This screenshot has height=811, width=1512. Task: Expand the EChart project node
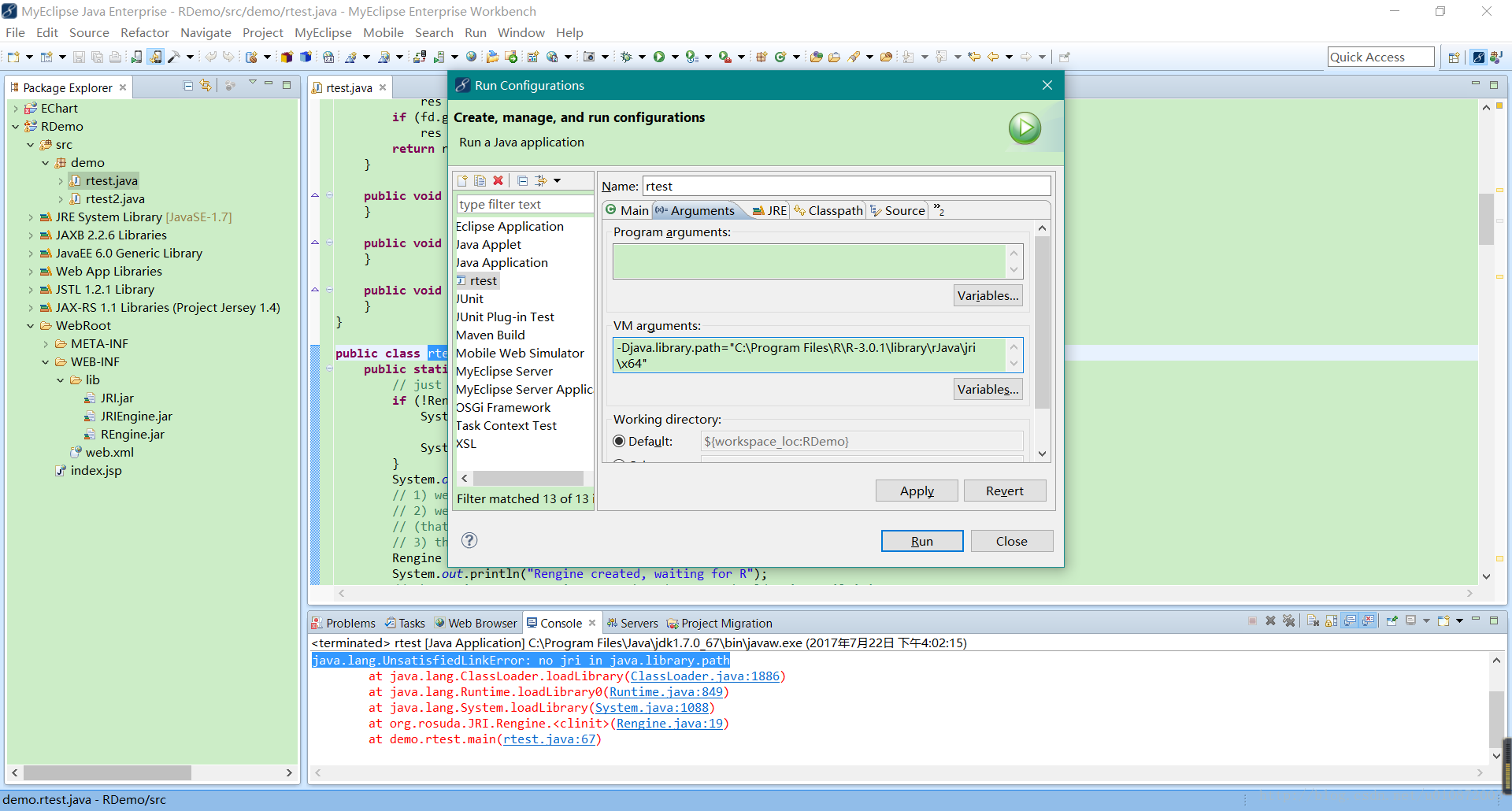[16, 109]
